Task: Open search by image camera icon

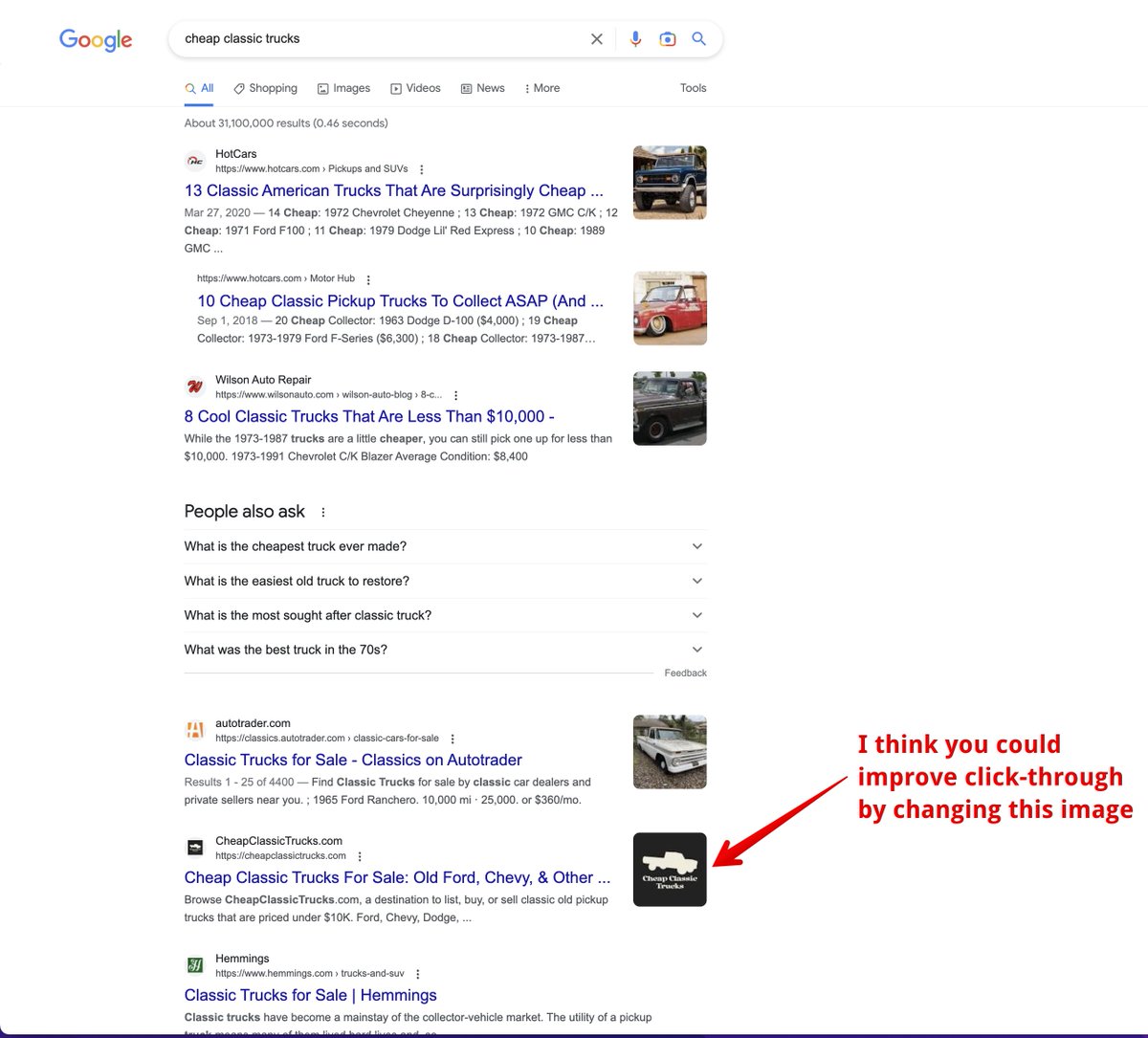Action: 668,39
